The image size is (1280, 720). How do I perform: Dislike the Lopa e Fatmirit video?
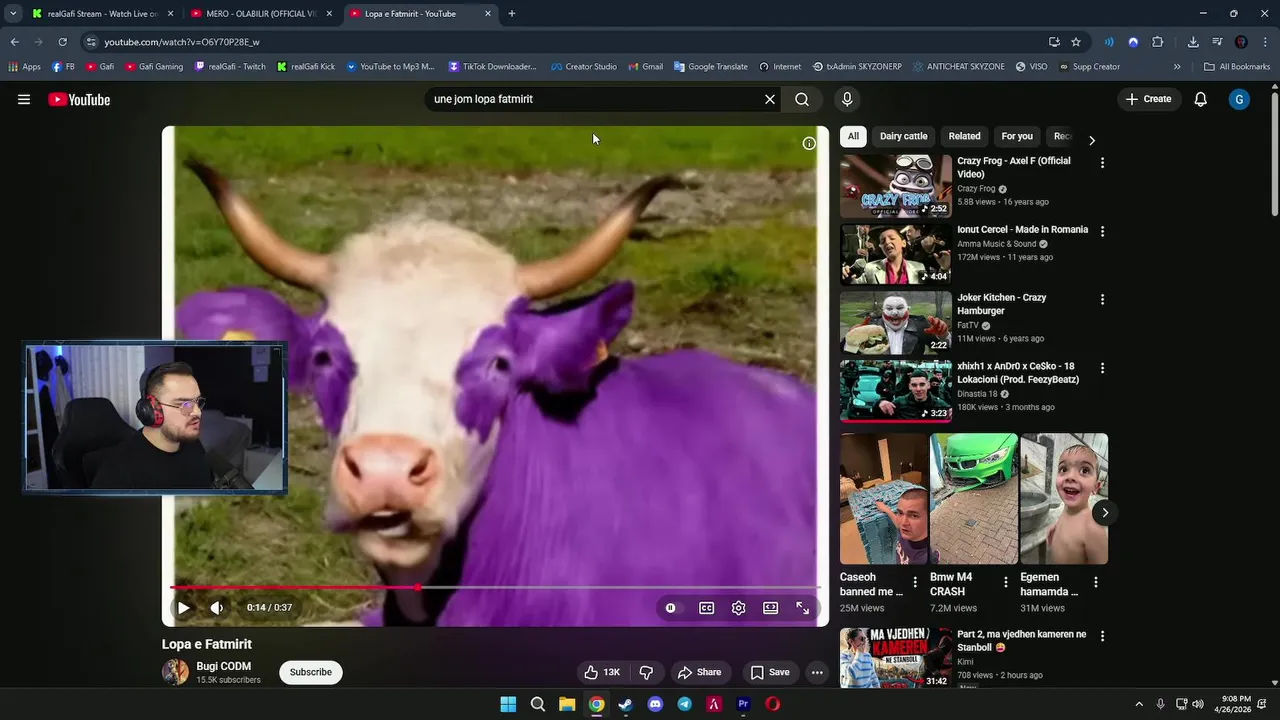click(x=646, y=672)
